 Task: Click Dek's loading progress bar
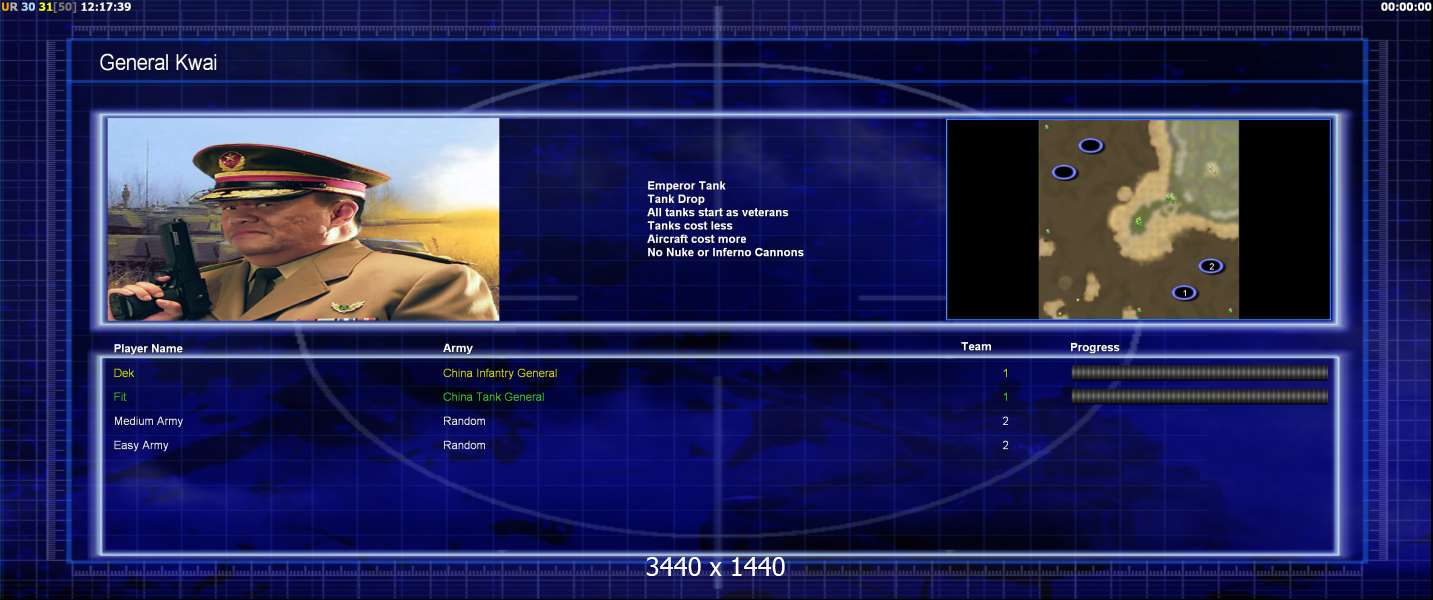[x=1200, y=372]
